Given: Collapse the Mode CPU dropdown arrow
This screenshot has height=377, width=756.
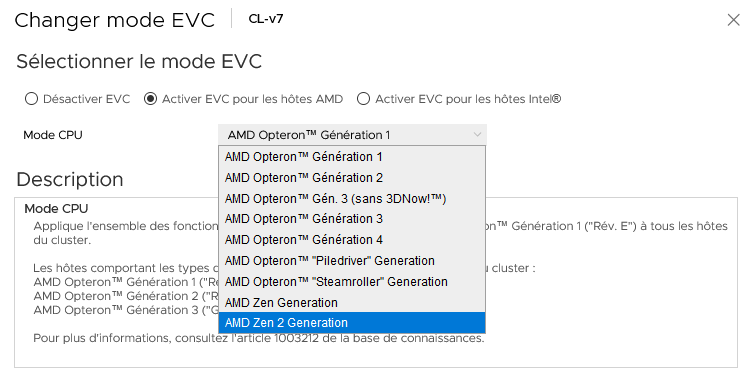Looking at the screenshot, I should [477, 135].
